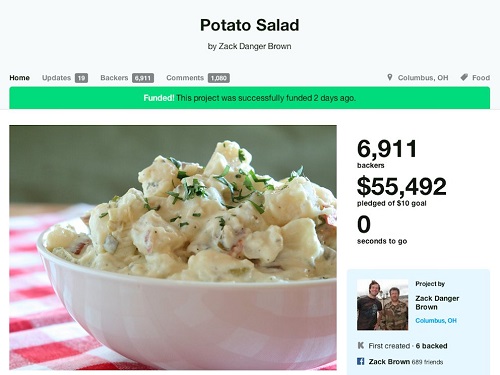The image size is (500, 375).
Task: Open the Home tab
Action: tap(20, 78)
